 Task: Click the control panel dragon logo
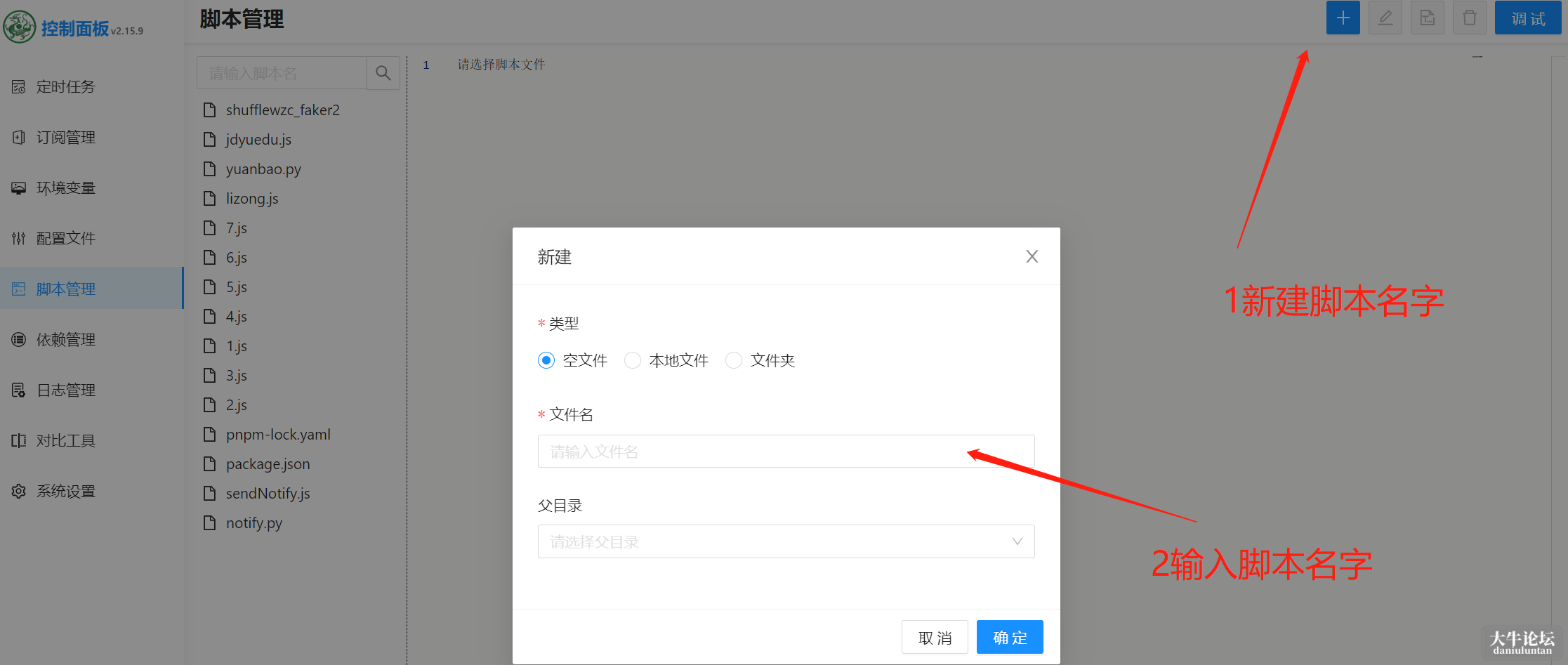pyautogui.click(x=20, y=27)
